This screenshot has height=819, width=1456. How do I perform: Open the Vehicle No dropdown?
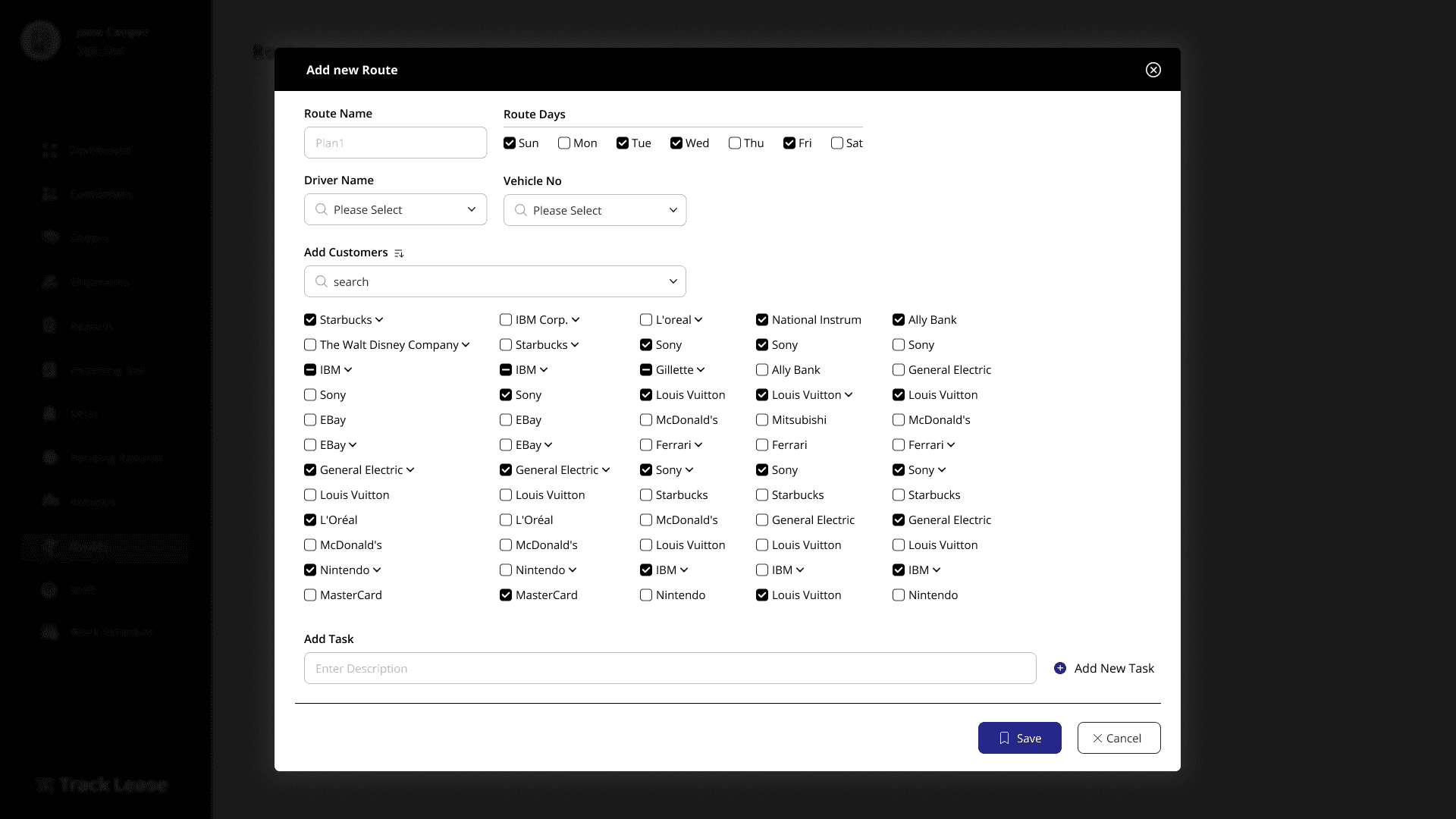pos(673,210)
